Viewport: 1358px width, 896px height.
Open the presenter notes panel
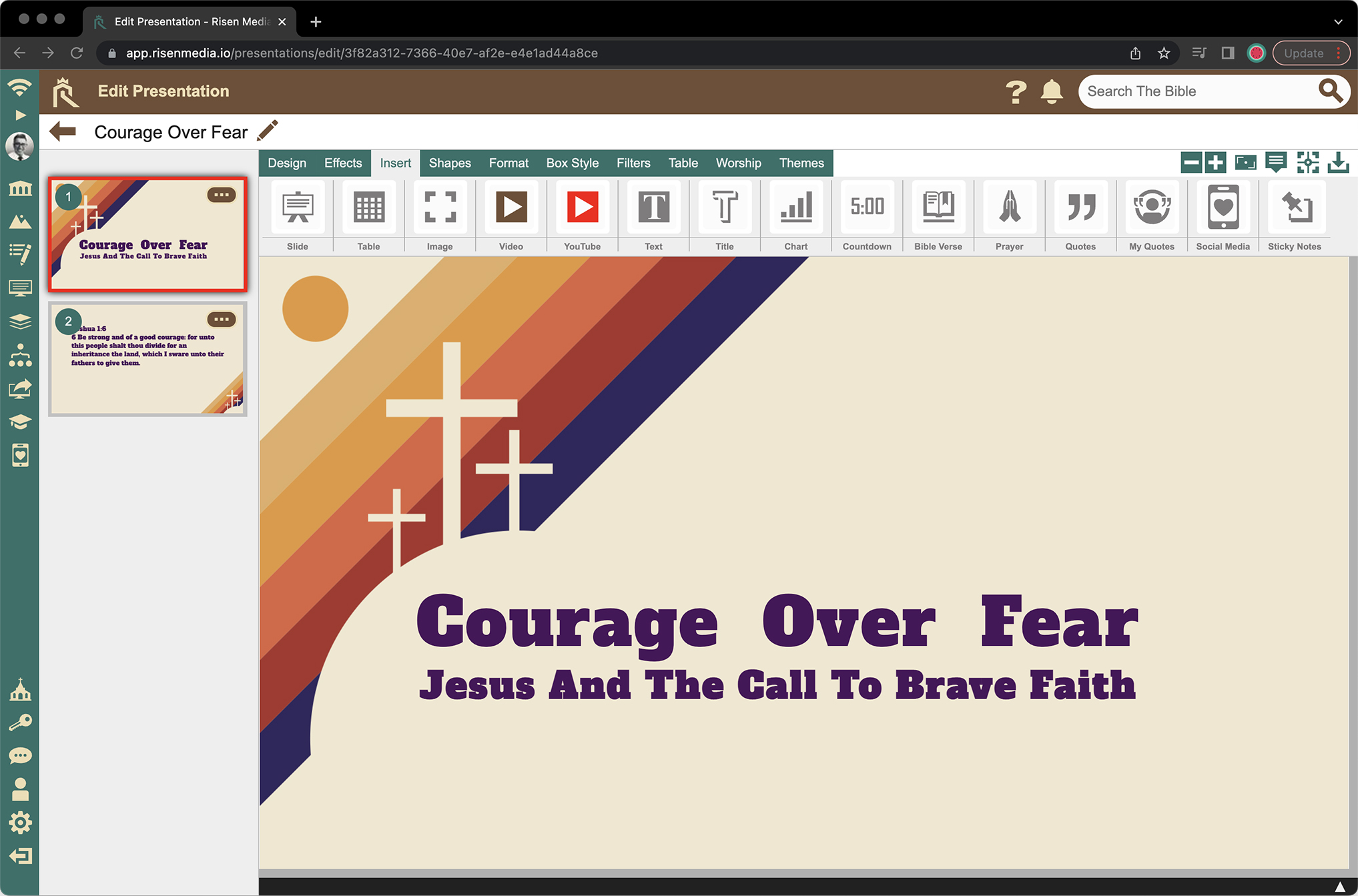[x=1276, y=162]
